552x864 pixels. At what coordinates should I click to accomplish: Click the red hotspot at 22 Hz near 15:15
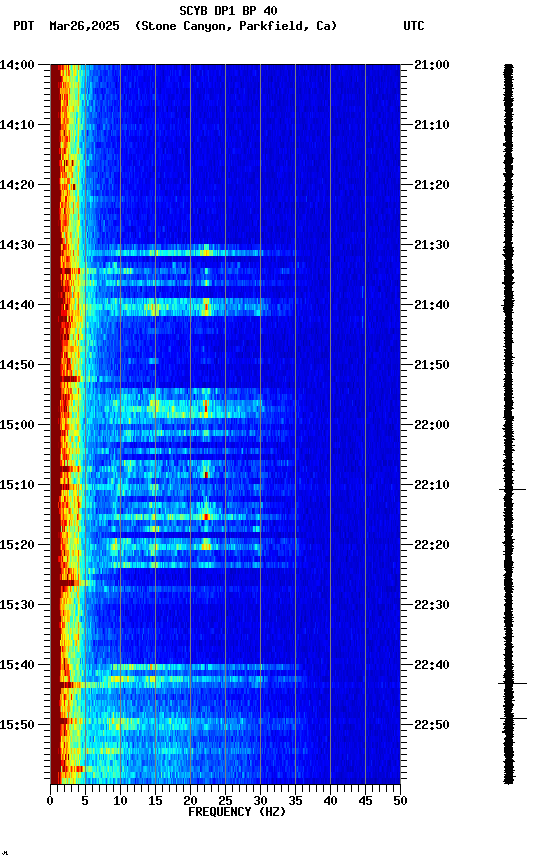coord(207,517)
